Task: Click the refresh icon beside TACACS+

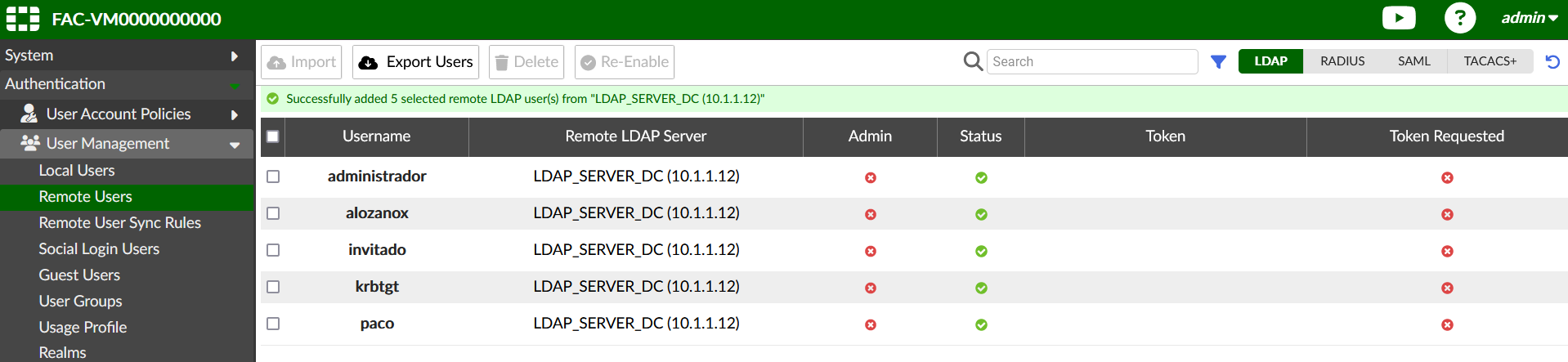Action: [1552, 62]
